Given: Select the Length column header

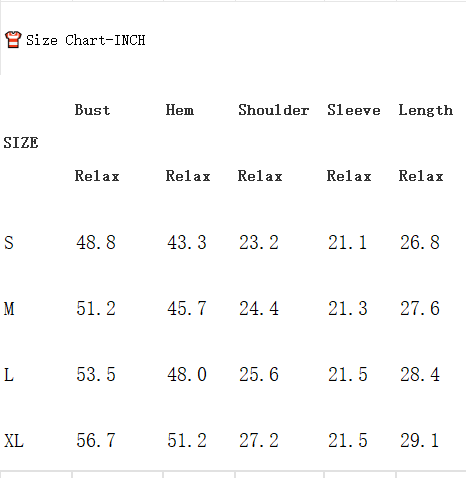Looking at the screenshot, I should 426,111.
